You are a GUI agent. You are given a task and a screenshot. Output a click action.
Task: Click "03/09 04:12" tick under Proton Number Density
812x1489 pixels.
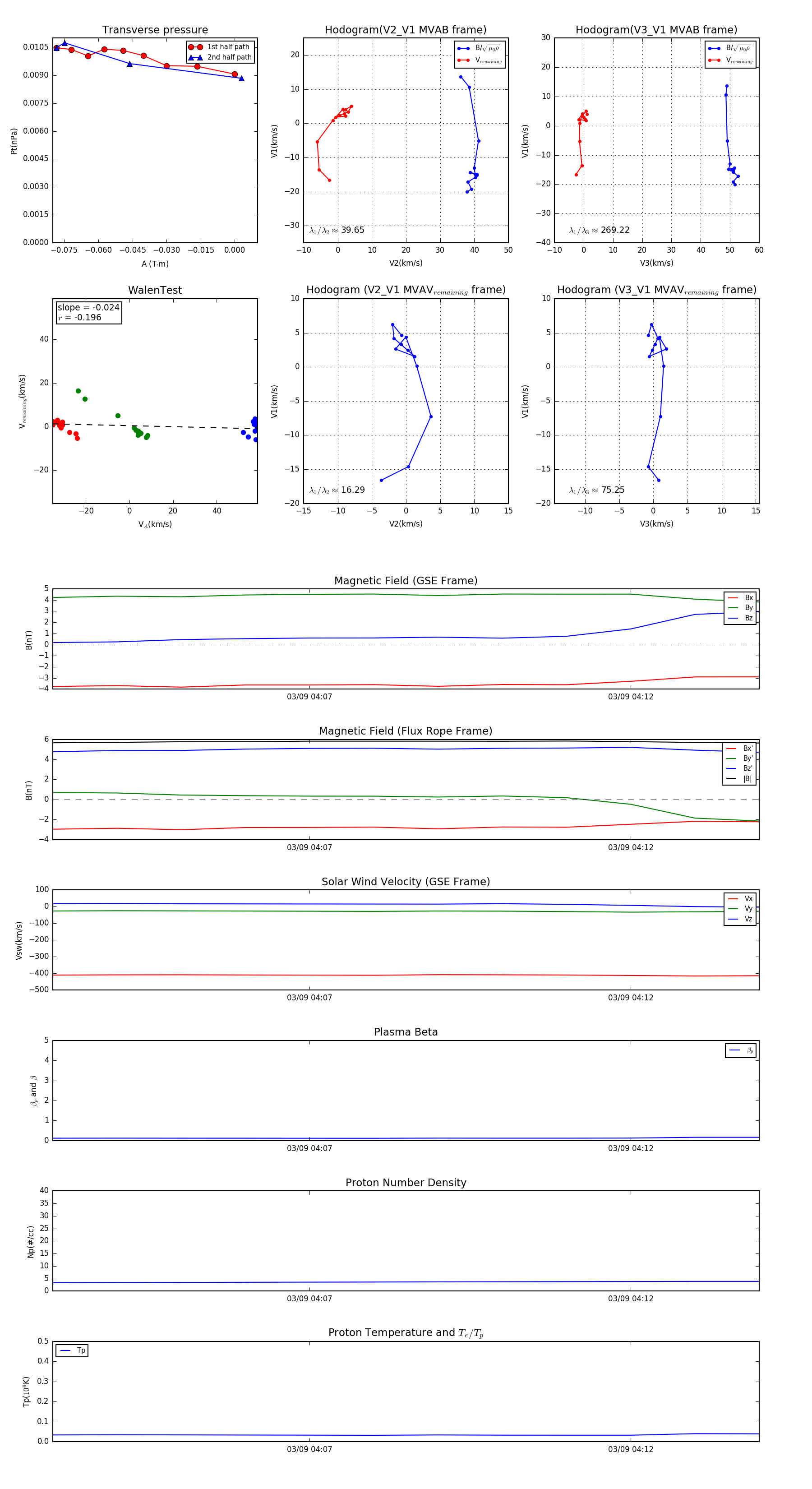tap(631, 1298)
